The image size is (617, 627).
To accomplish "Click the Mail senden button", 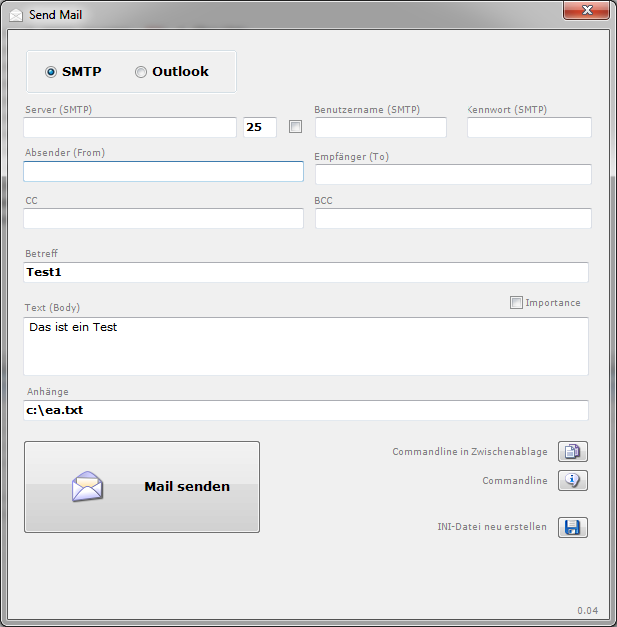I will [142, 487].
